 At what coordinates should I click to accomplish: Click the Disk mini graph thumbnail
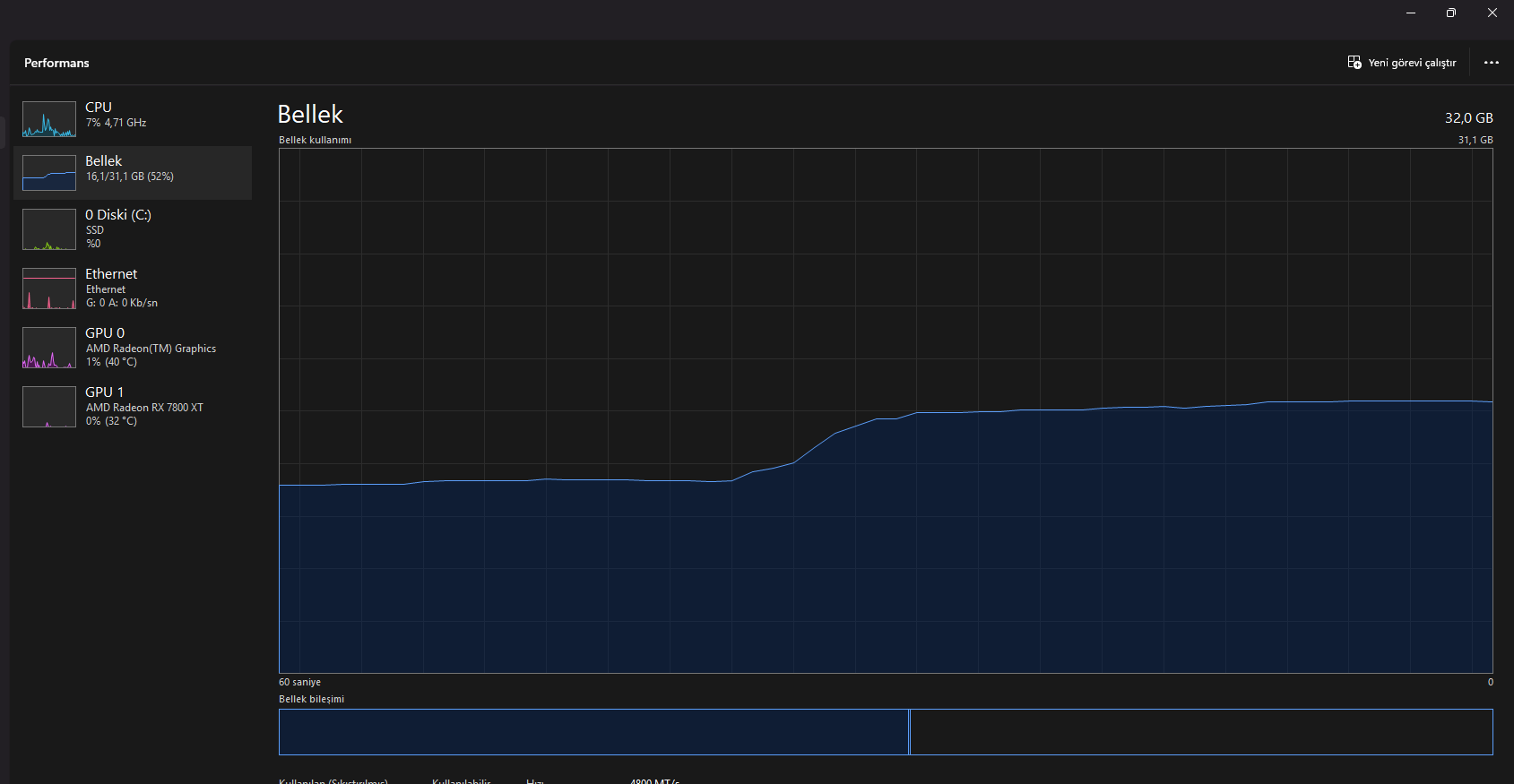click(49, 229)
